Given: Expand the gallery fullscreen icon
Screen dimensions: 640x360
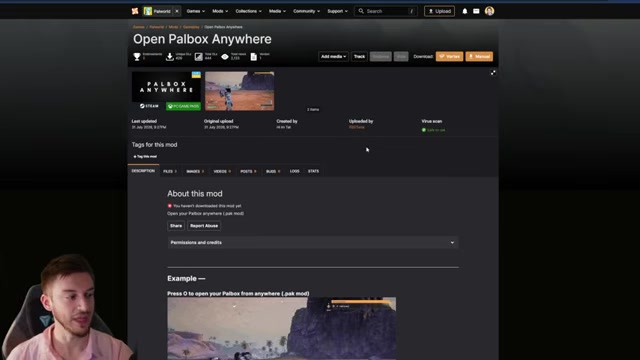Looking at the screenshot, I should tap(493, 73).
